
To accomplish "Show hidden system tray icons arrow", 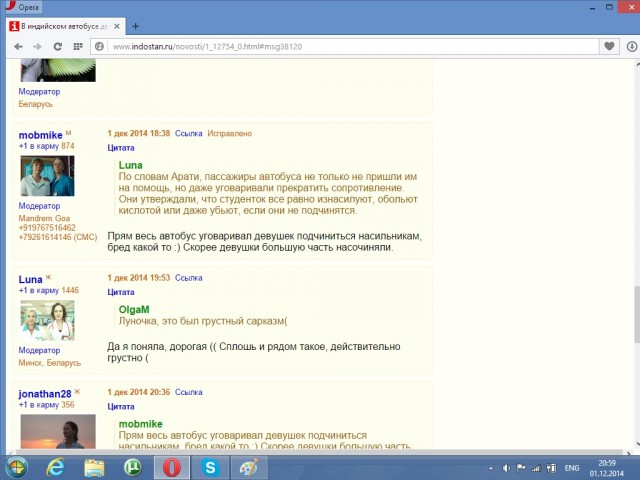I will pos(491,468).
